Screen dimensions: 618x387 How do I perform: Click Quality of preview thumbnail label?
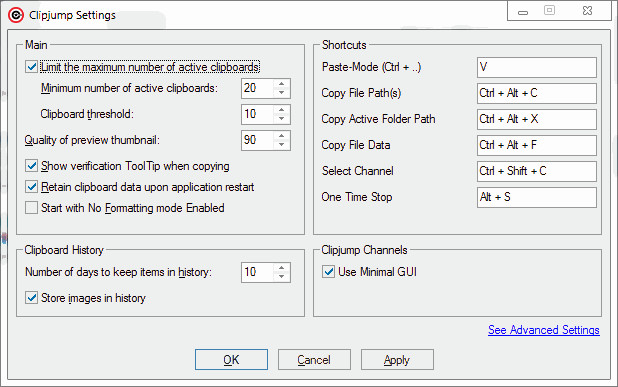coord(92,140)
